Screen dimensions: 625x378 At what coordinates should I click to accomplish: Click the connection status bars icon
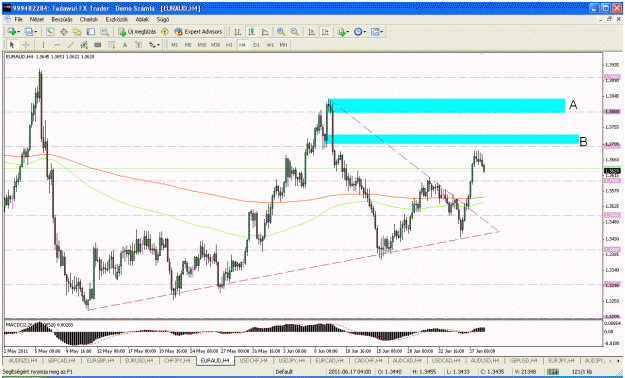(x=552, y=372)
